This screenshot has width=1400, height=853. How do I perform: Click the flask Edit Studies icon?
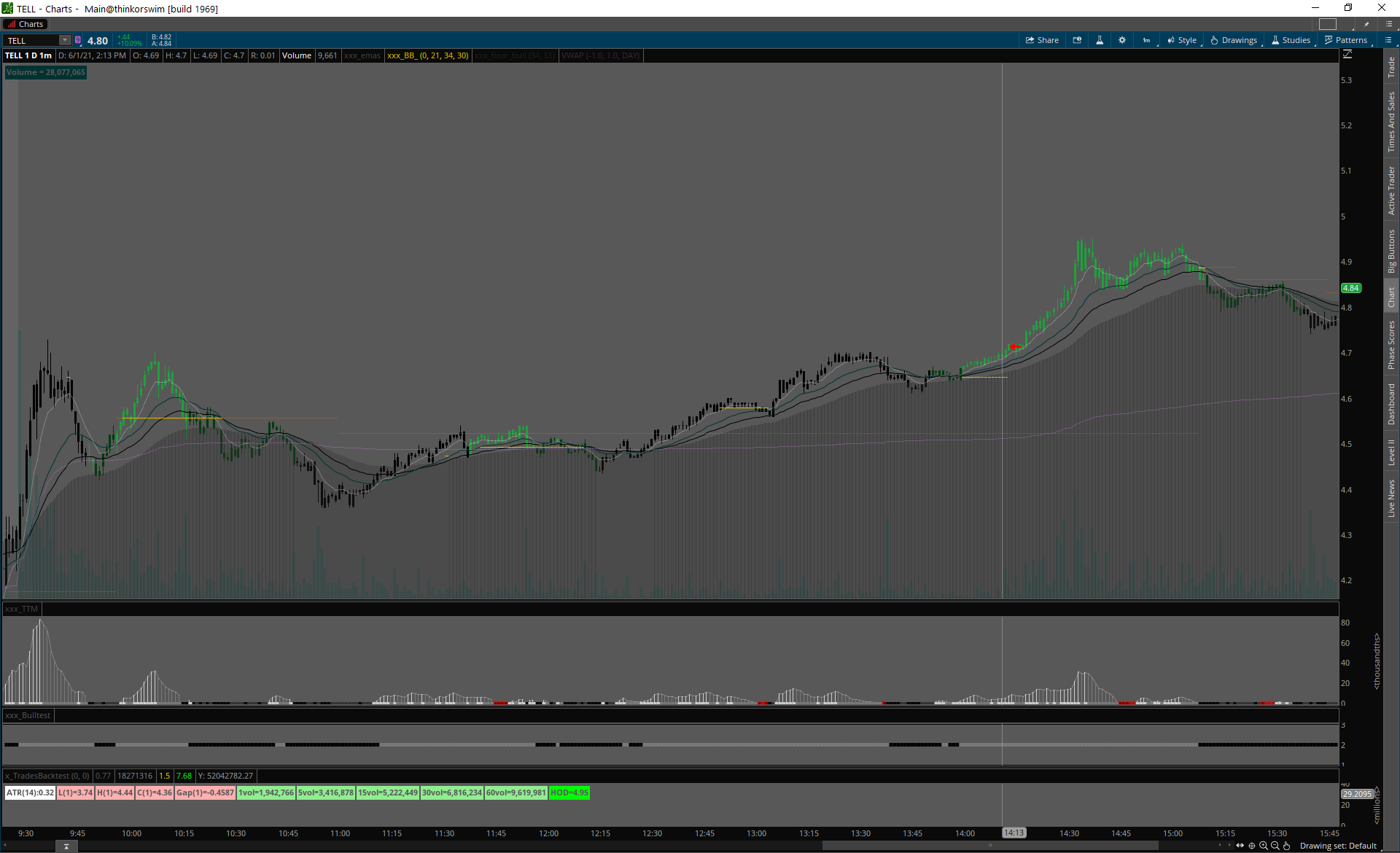(x=1100, y=40)
